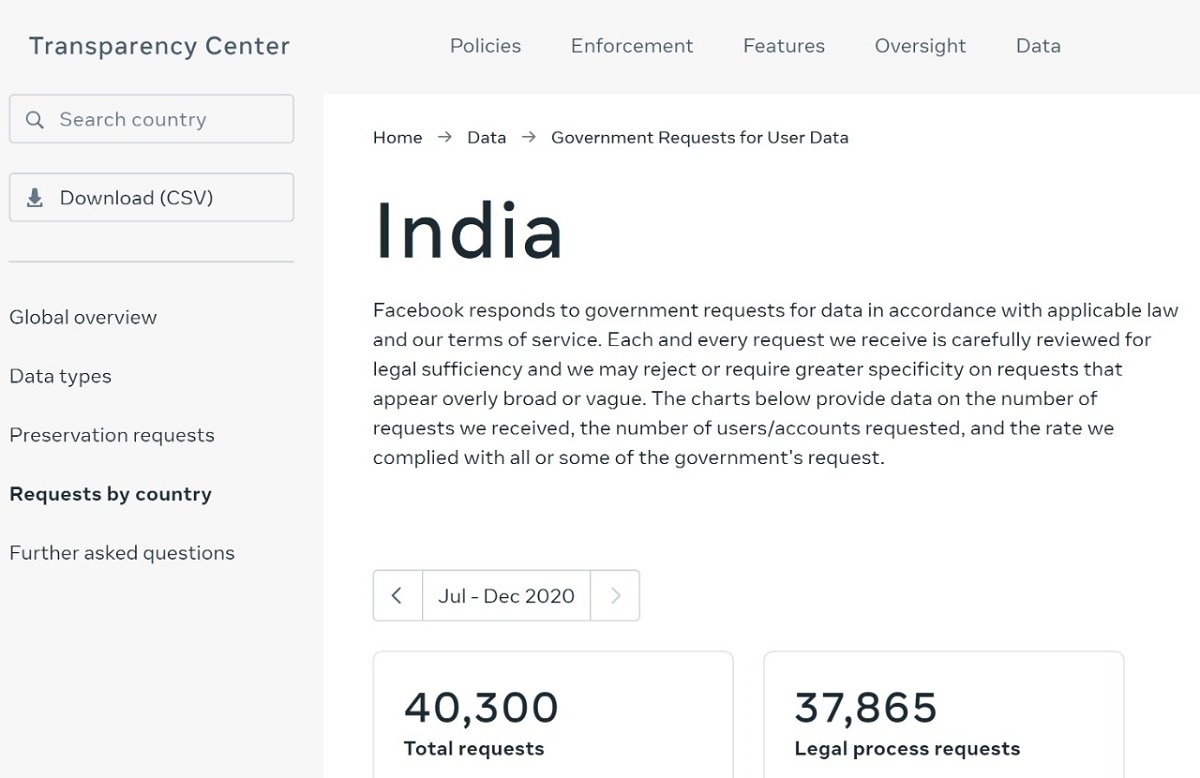Image resolution: width=1200 pixels, height=778 pixels.
Task: Click Home in the breadcrumb
Action: tap(397, 138)
